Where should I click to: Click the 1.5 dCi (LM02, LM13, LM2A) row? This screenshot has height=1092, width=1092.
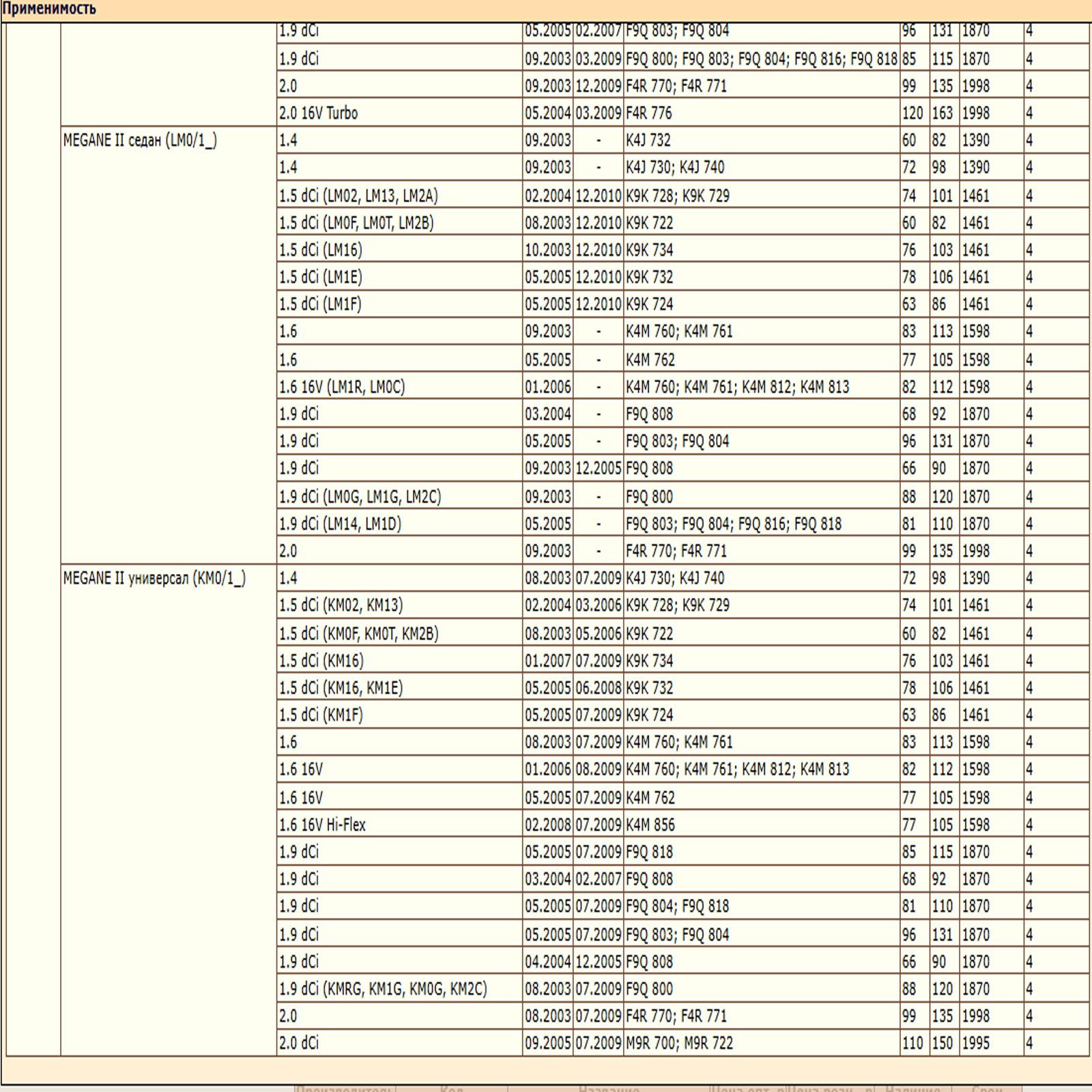coord(683,196)
